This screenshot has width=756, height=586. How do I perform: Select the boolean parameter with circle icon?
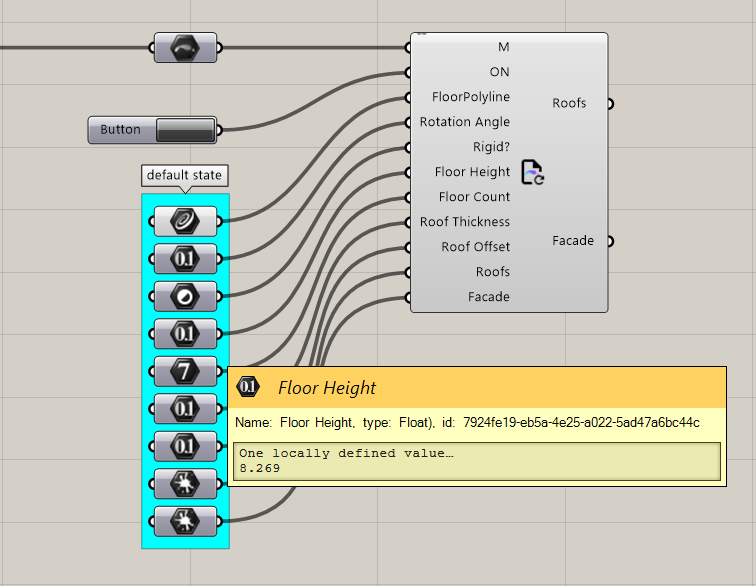pos(185,296)
